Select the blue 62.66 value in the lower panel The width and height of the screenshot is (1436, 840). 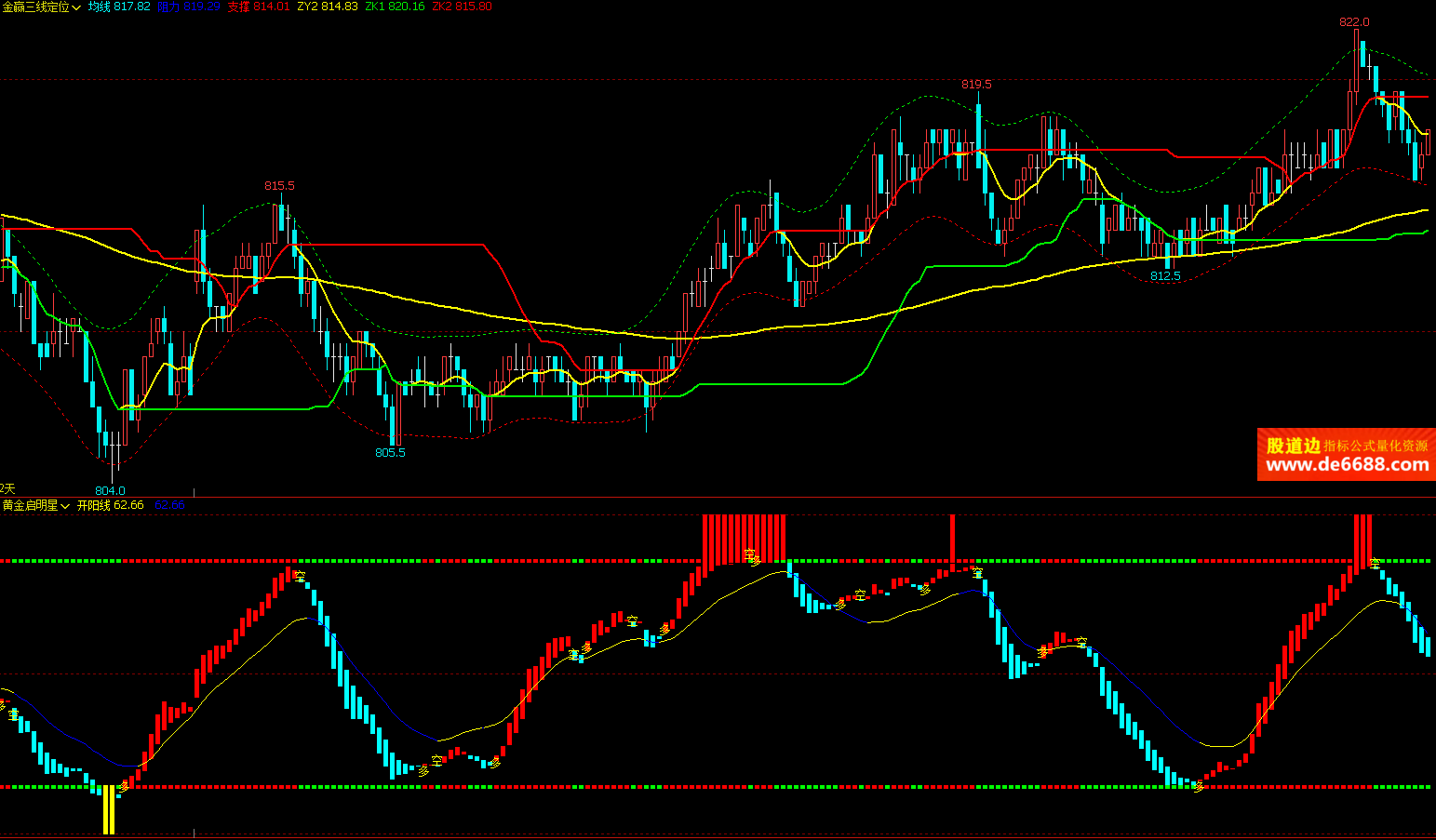point(169,505)
